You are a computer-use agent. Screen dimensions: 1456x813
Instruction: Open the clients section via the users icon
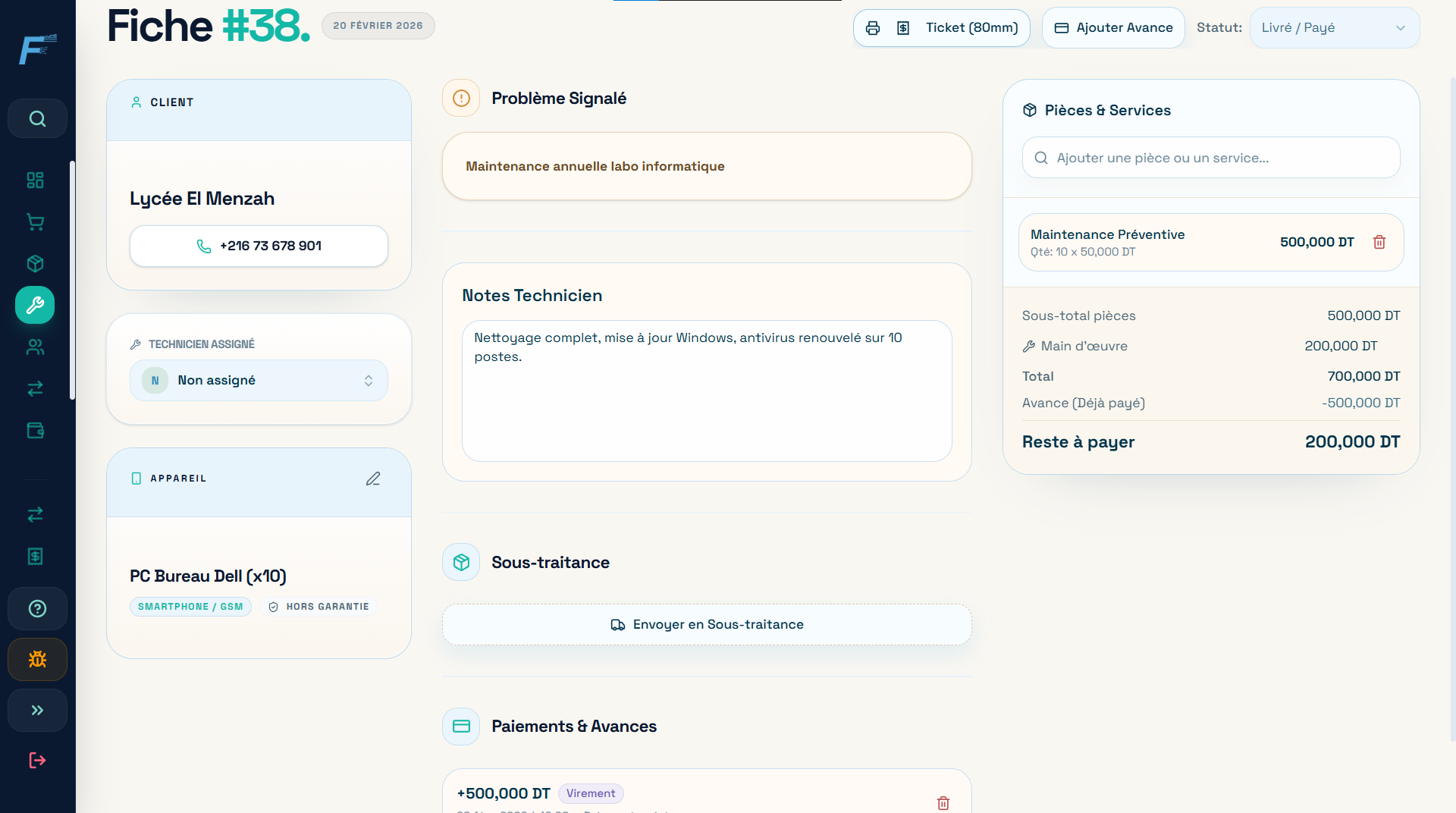pyautogui.click(x=34, y=347)
